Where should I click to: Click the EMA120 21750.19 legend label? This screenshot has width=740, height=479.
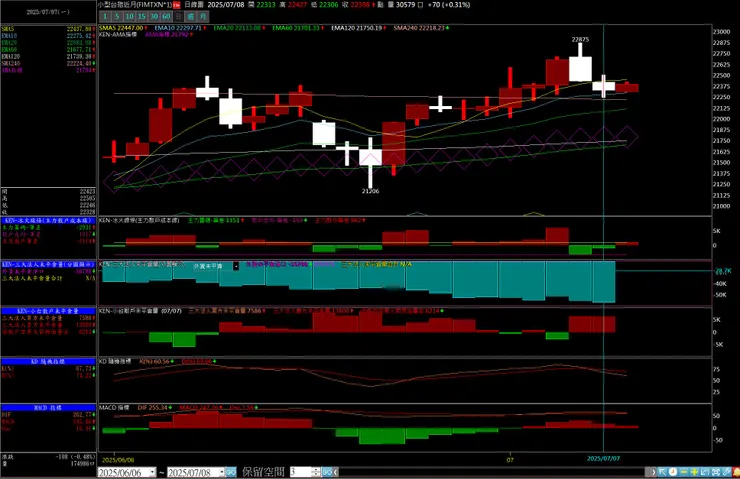(x=356, y=28)
